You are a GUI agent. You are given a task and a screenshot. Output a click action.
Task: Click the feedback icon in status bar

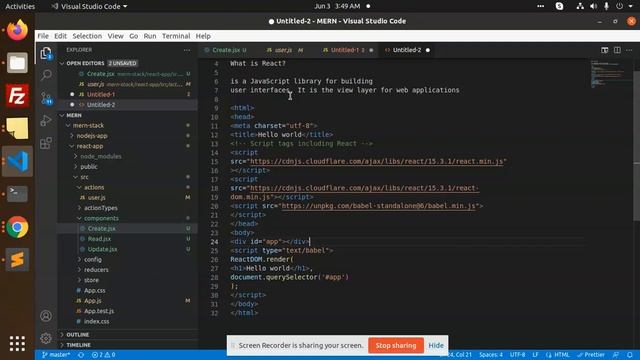tap(616, 355)
